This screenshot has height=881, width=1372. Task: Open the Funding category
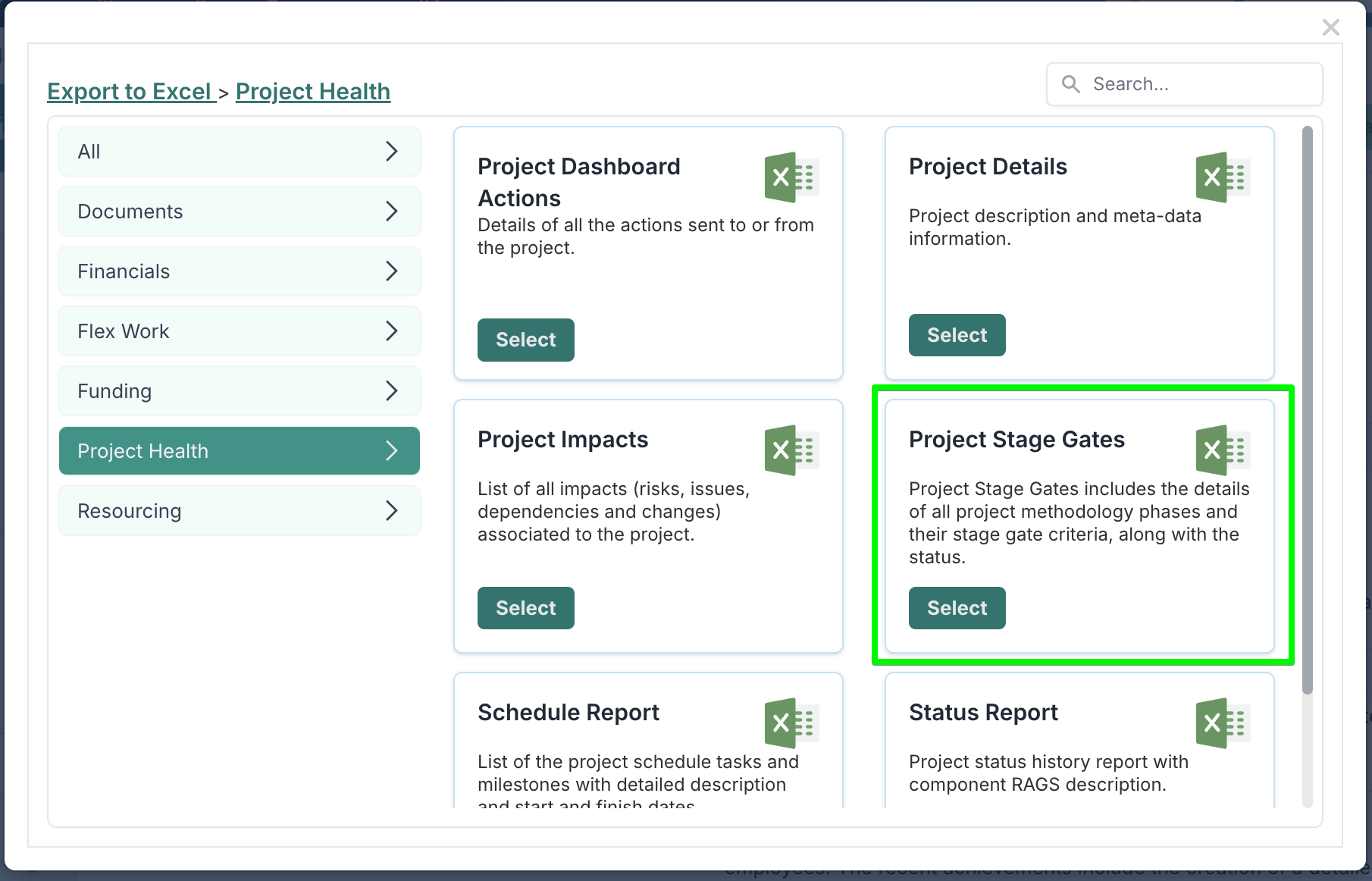tap(240, 391)
